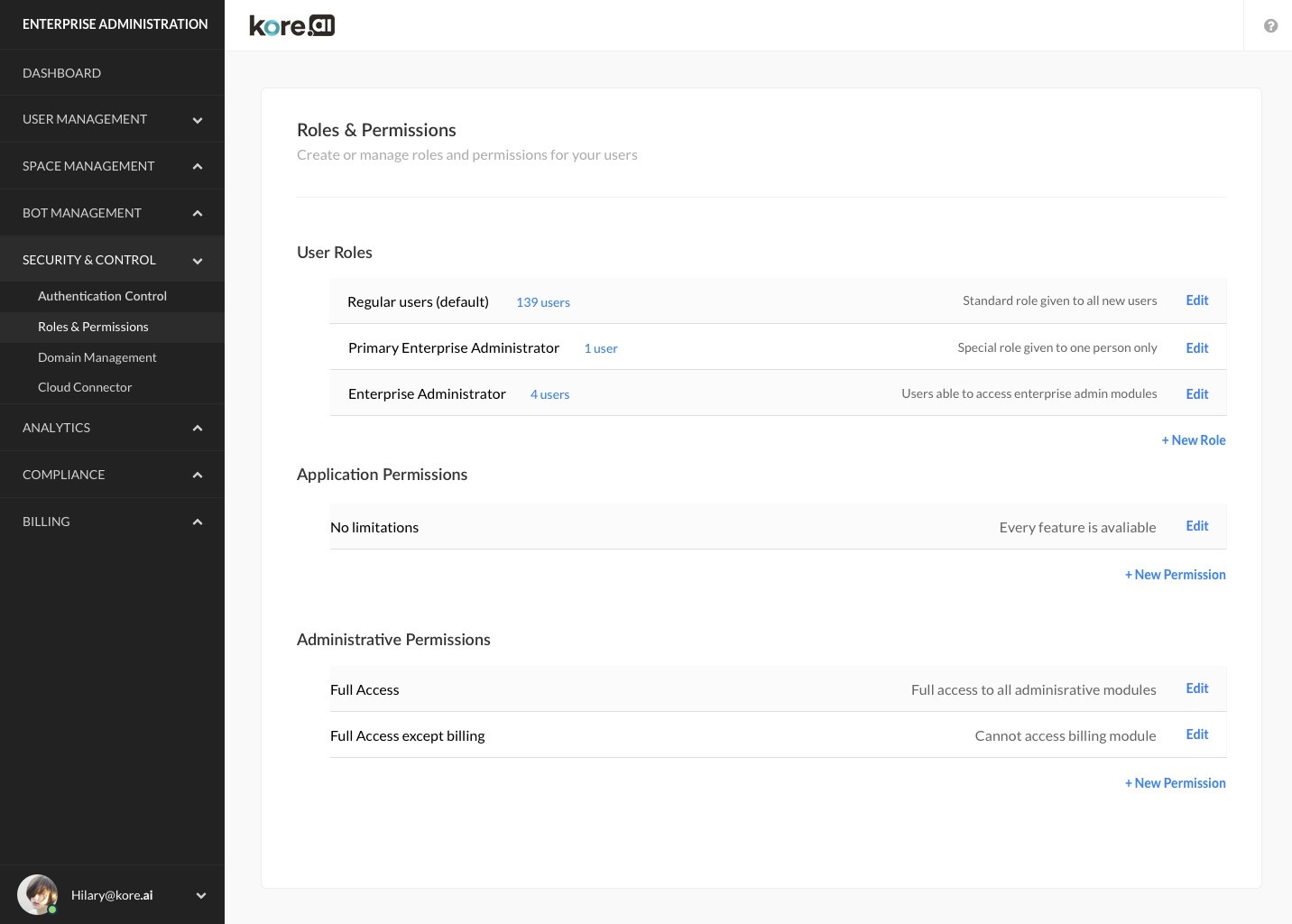Click 'Users able to access enterprise admin modules'
The width and height of the screenshot is (1292, 924).
(1029, 393)
